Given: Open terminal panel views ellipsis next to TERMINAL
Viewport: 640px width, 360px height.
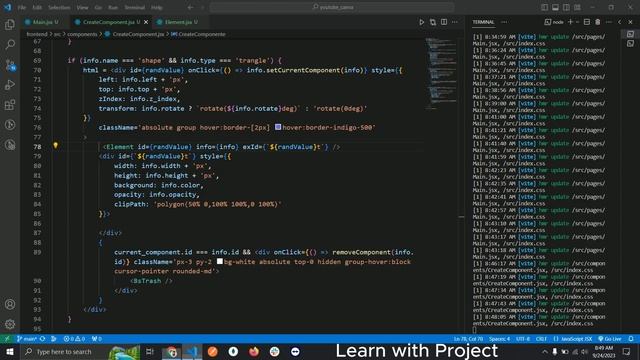Looking at the screenshot, I should pos(504,22).
